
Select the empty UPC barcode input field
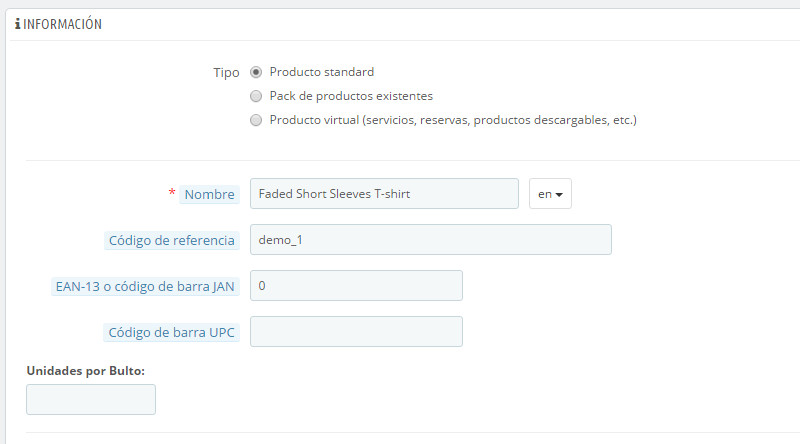click(x=356, y=331)
